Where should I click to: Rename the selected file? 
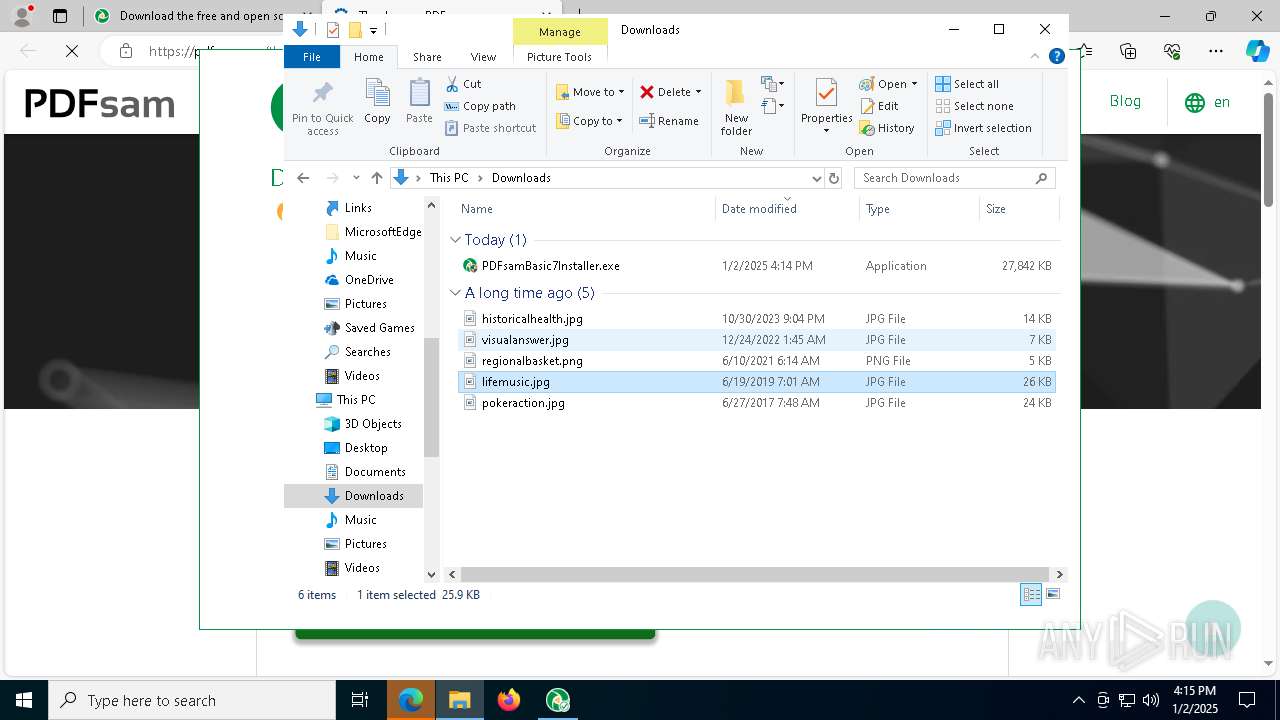tap(669, 121)
